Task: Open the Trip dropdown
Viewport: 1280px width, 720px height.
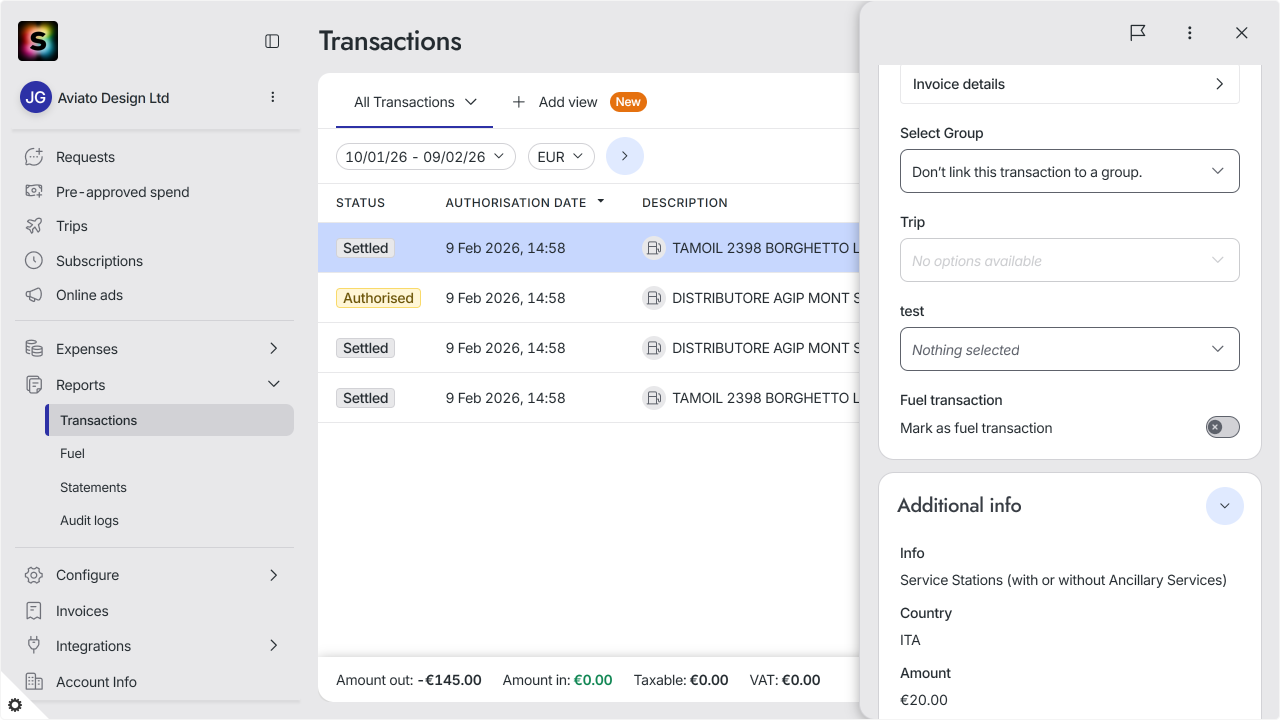Action: tap(1070, 260)
